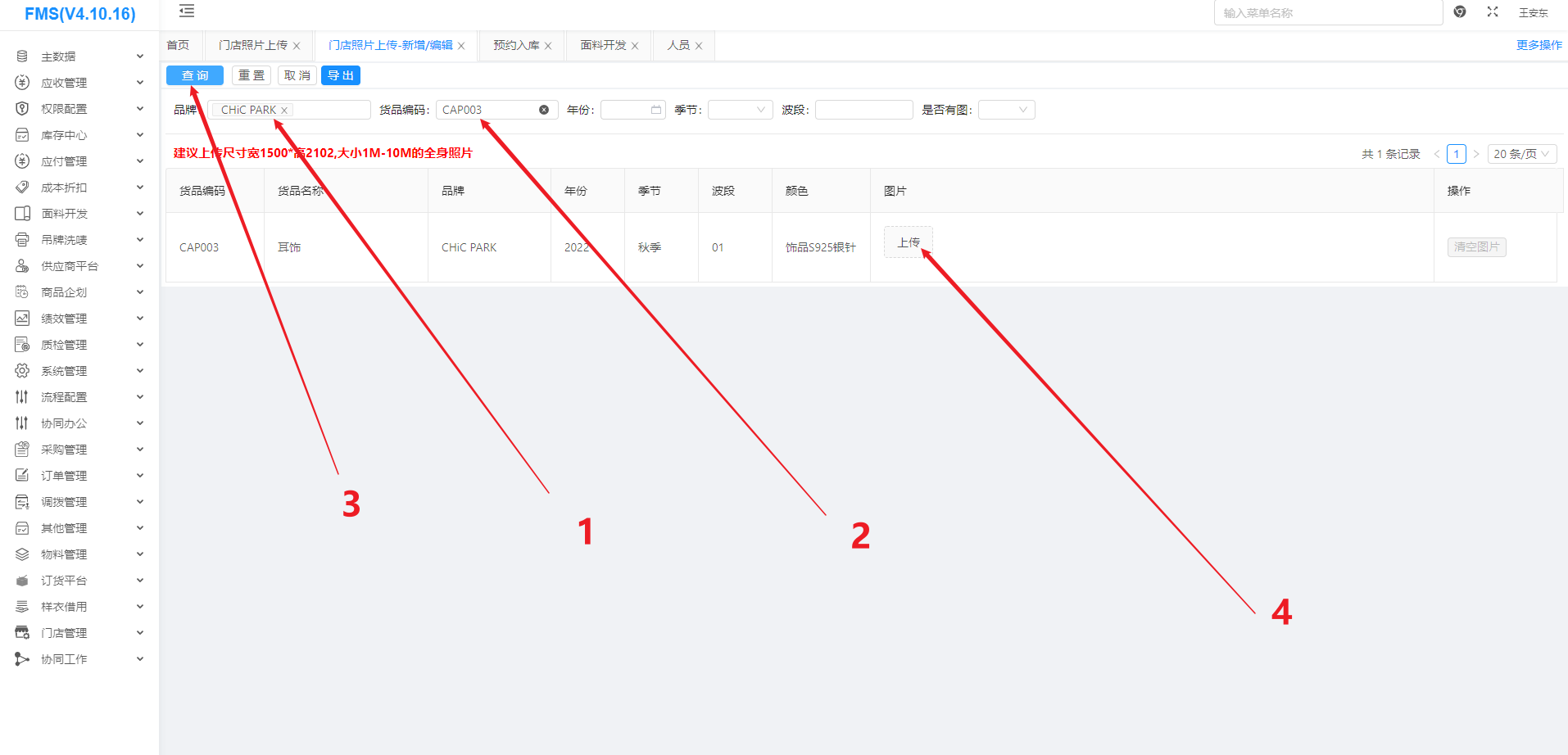
Task: Open the 季节 season dropdown
Action: pyautogui.click(x=740, y=110)
